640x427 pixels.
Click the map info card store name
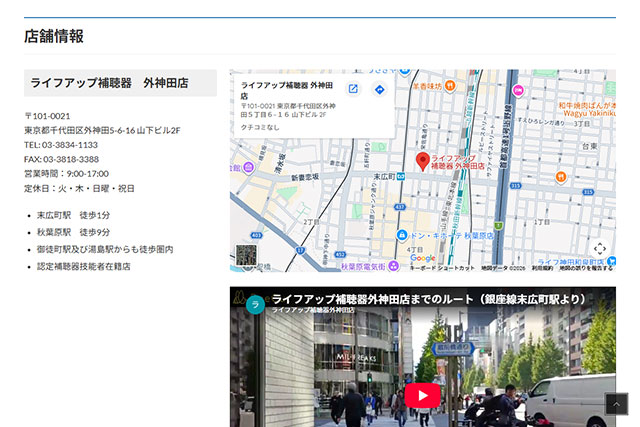(x=287, y=90)
